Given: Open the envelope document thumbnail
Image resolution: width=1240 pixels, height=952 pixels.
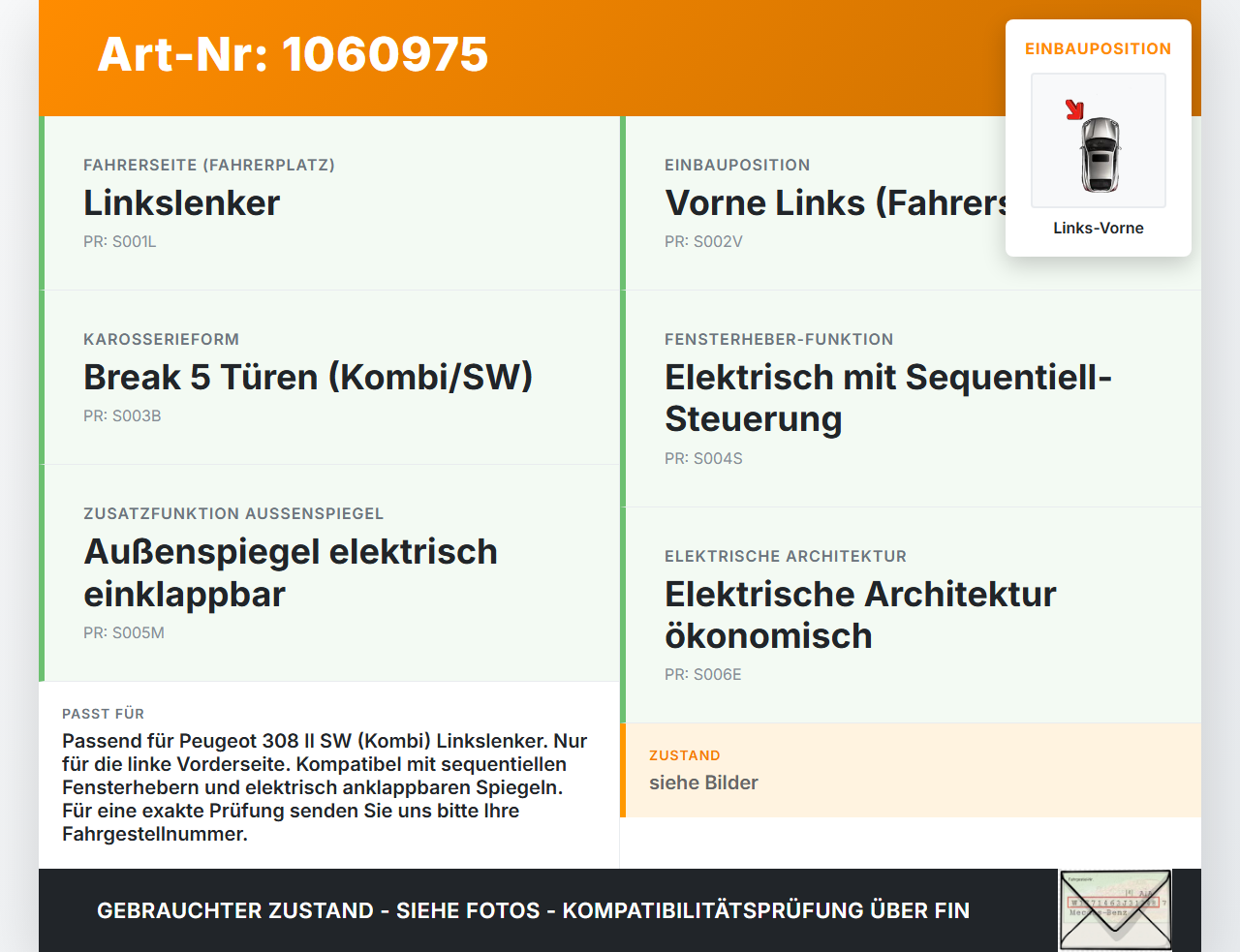Looking at the screenshot, I should coord(1115,910).
